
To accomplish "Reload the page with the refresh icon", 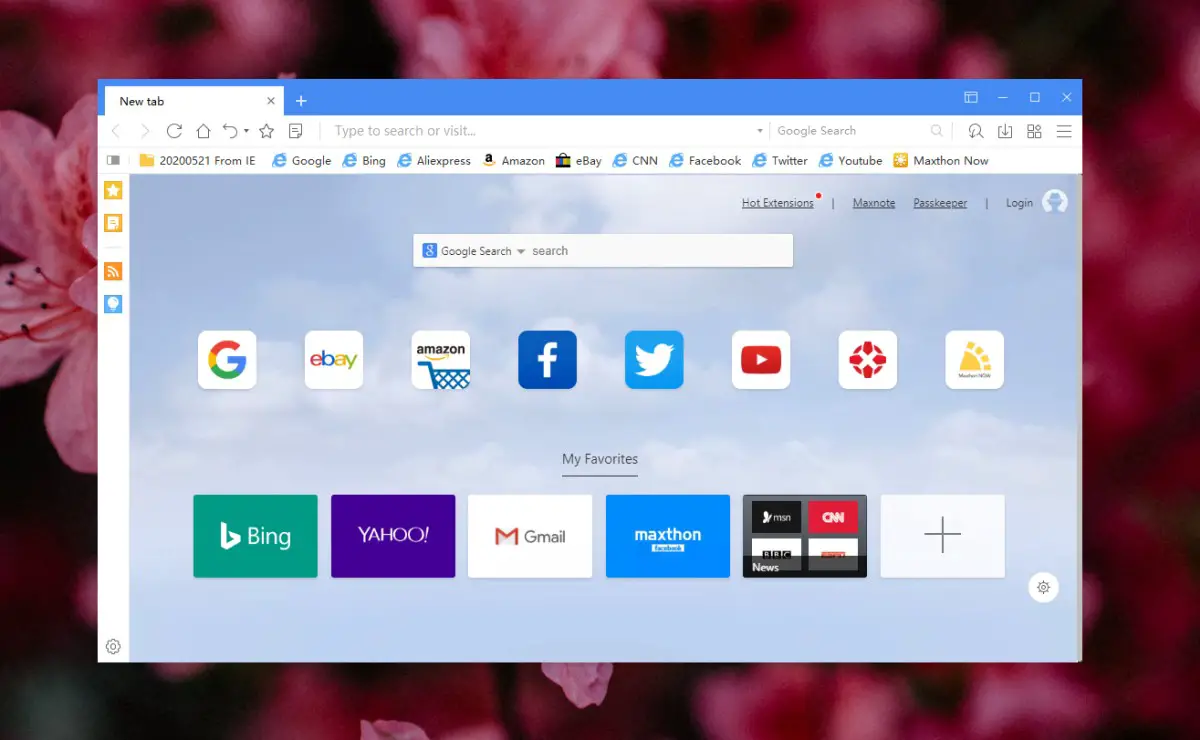I will [174, 131].
